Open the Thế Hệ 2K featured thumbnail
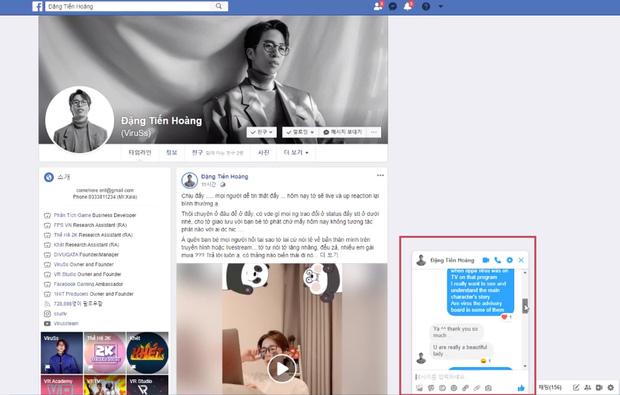 [x=105, y=353]
